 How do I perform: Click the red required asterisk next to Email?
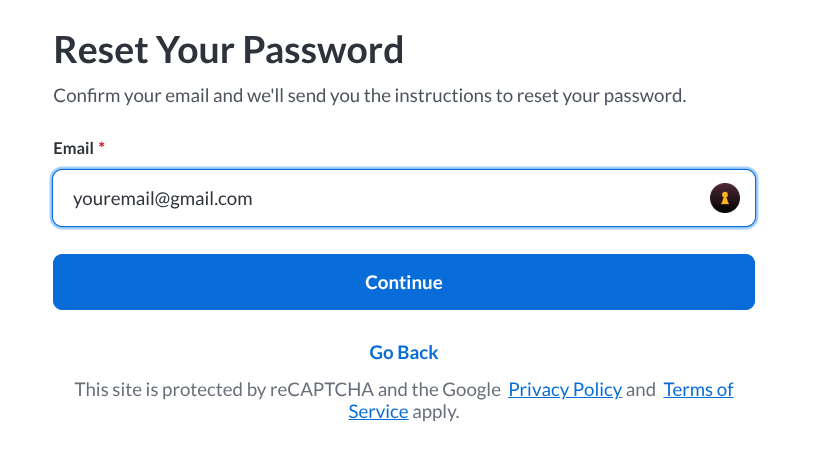pos(102,145)
